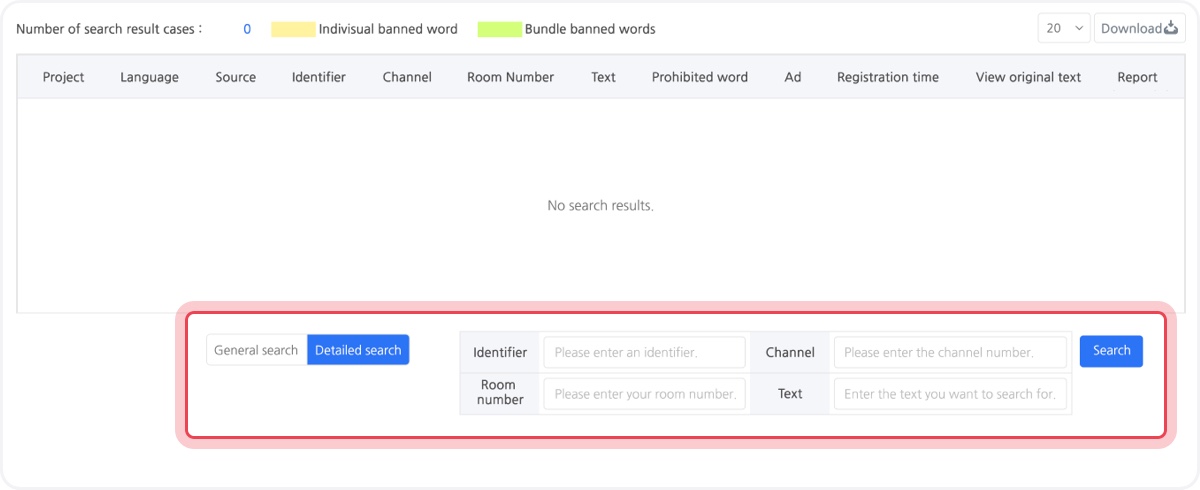The image size is (1200, 490).
Task: Select the Prohibited word column header
Action: (x=700, y=77)
